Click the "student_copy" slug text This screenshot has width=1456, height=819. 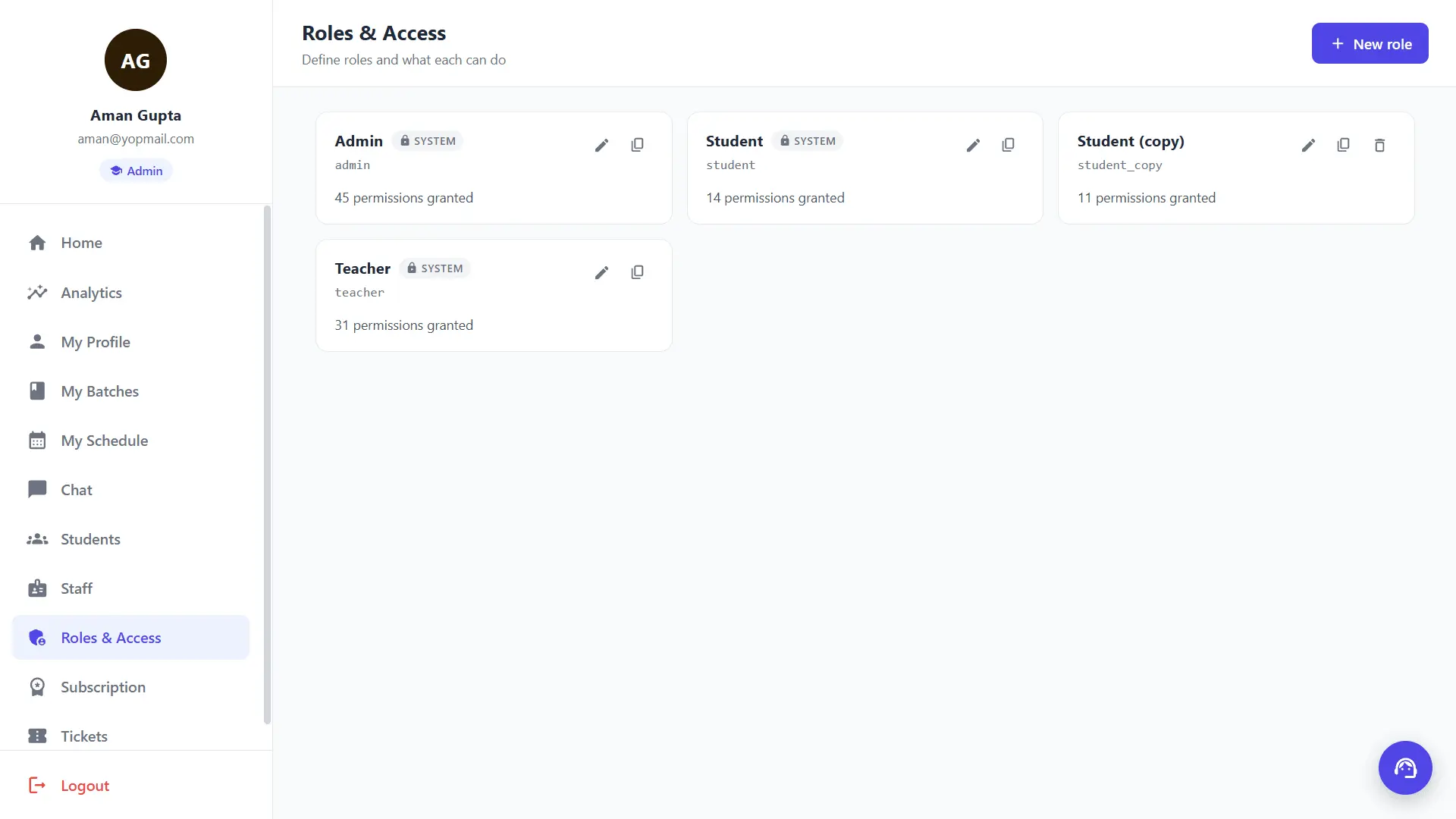click(1119, 165)
